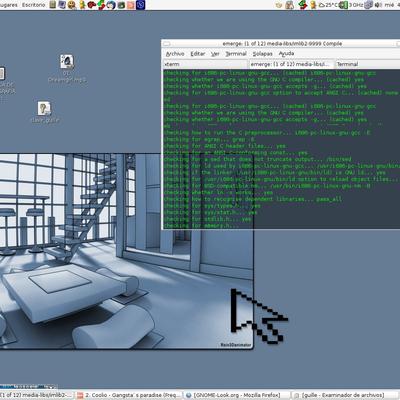Launch the first panel icon after Escritorio
400x400 pixels.
coord(53,5)
